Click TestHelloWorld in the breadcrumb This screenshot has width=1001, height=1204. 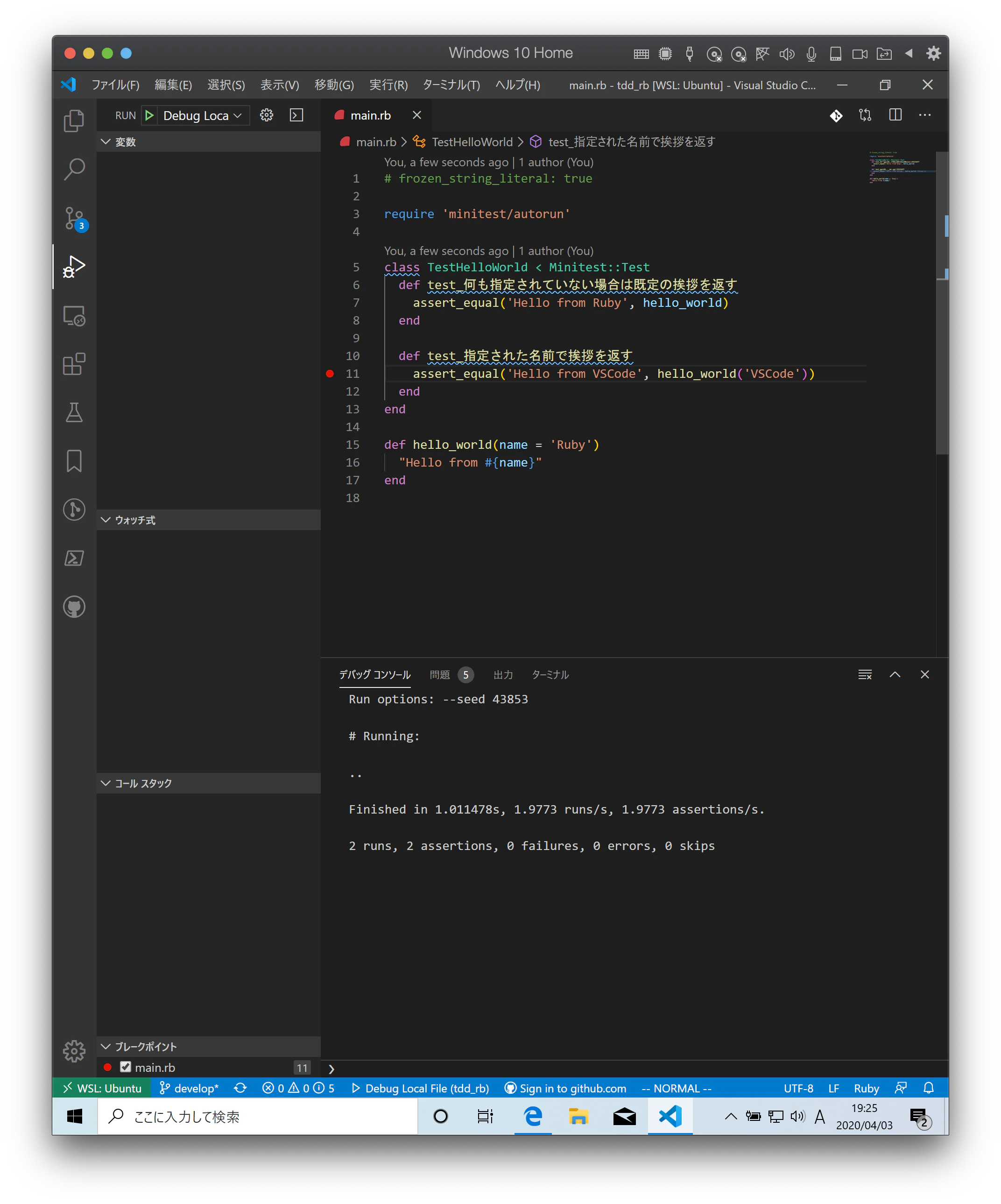click(472, 142)
